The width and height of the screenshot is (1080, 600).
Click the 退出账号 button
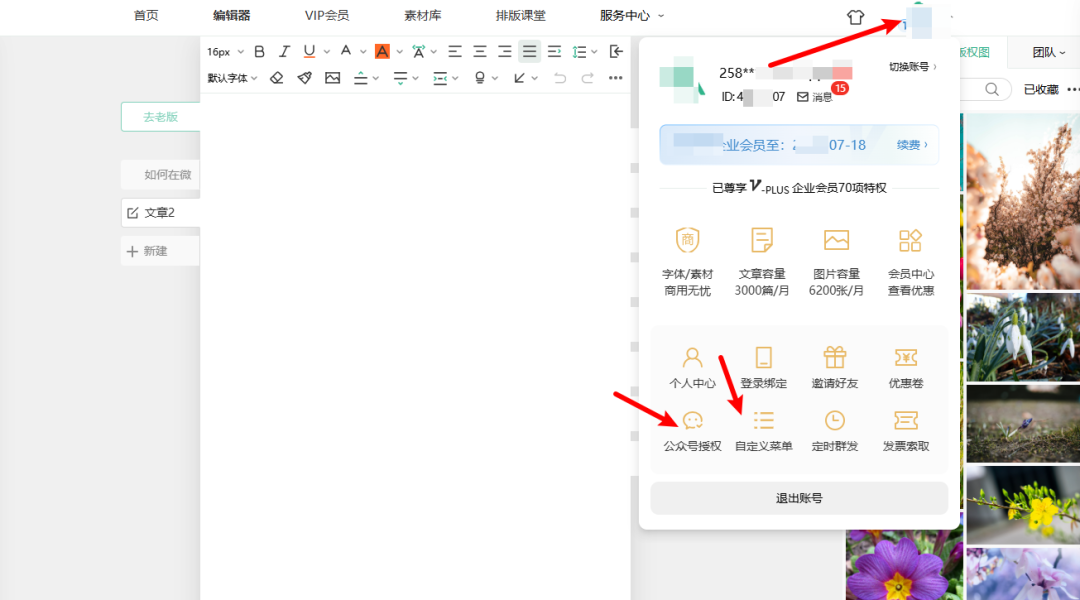[x=799, y=498]
